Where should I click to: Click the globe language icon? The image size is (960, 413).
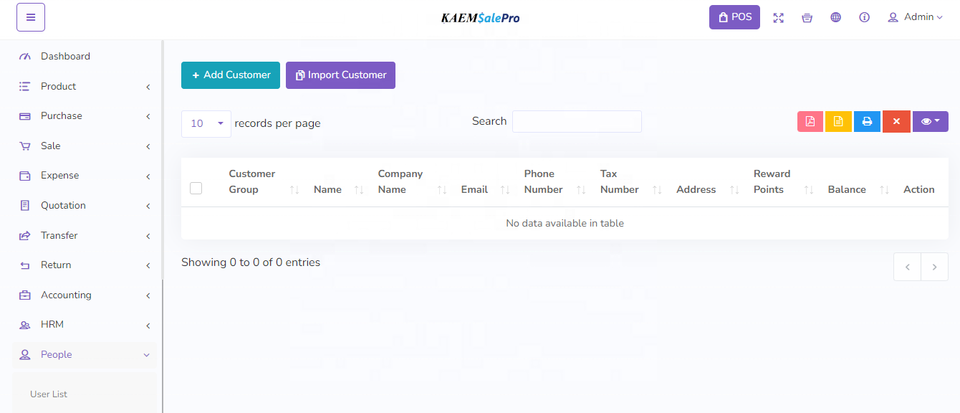point(836,17)
